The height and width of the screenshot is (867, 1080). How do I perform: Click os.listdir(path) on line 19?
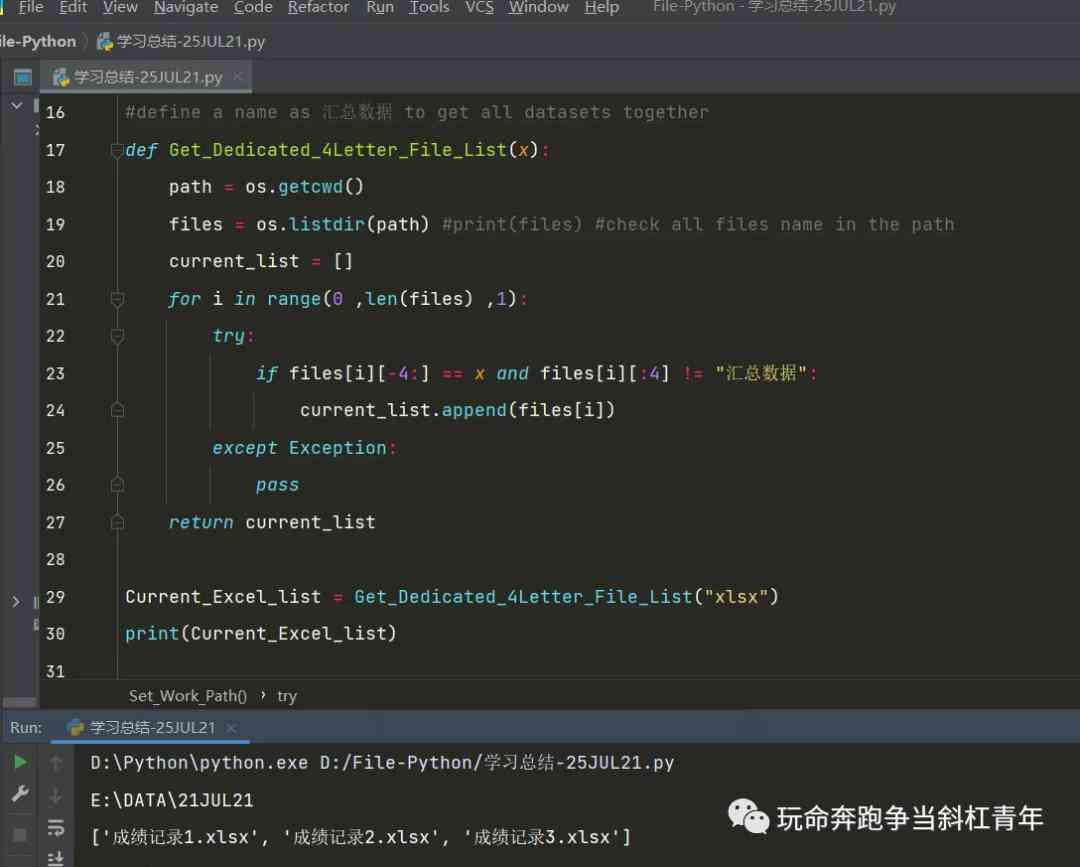tap(342, 224)
